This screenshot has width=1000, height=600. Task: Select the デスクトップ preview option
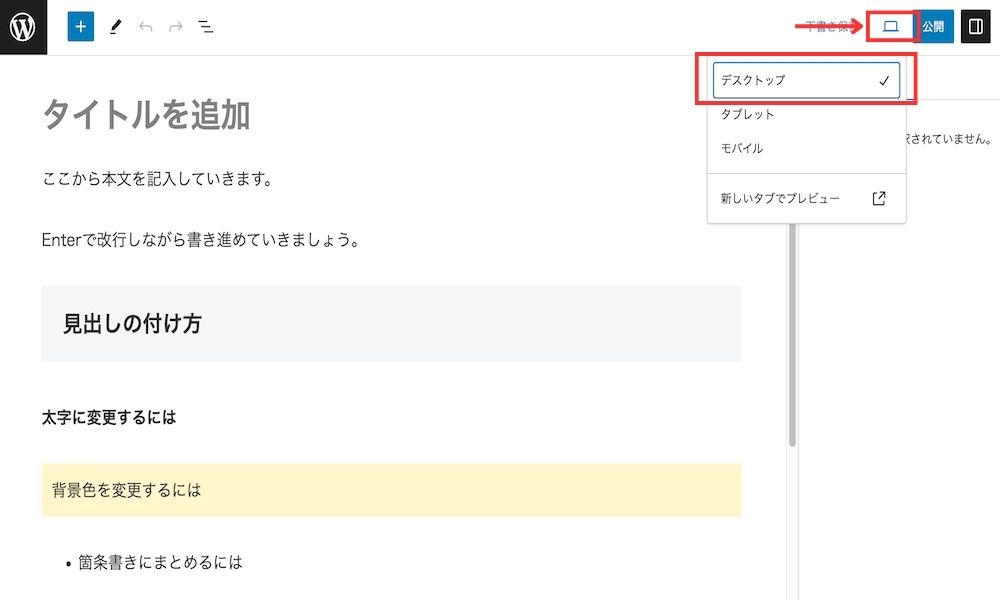pos(806,80)
